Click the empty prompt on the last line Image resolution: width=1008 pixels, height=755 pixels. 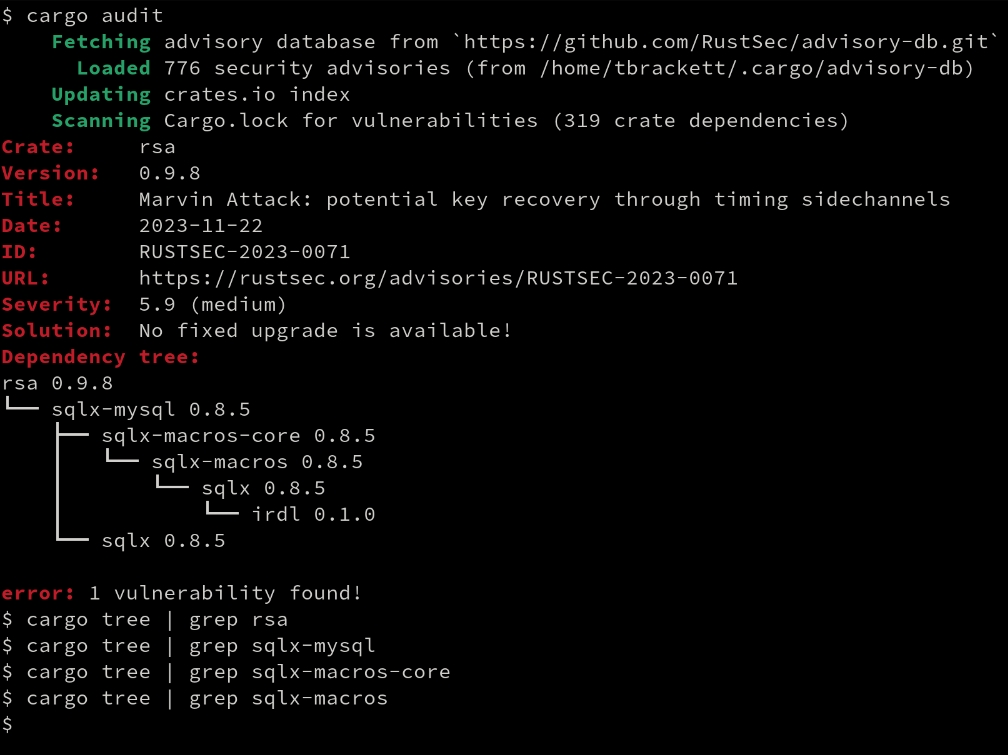7,725
